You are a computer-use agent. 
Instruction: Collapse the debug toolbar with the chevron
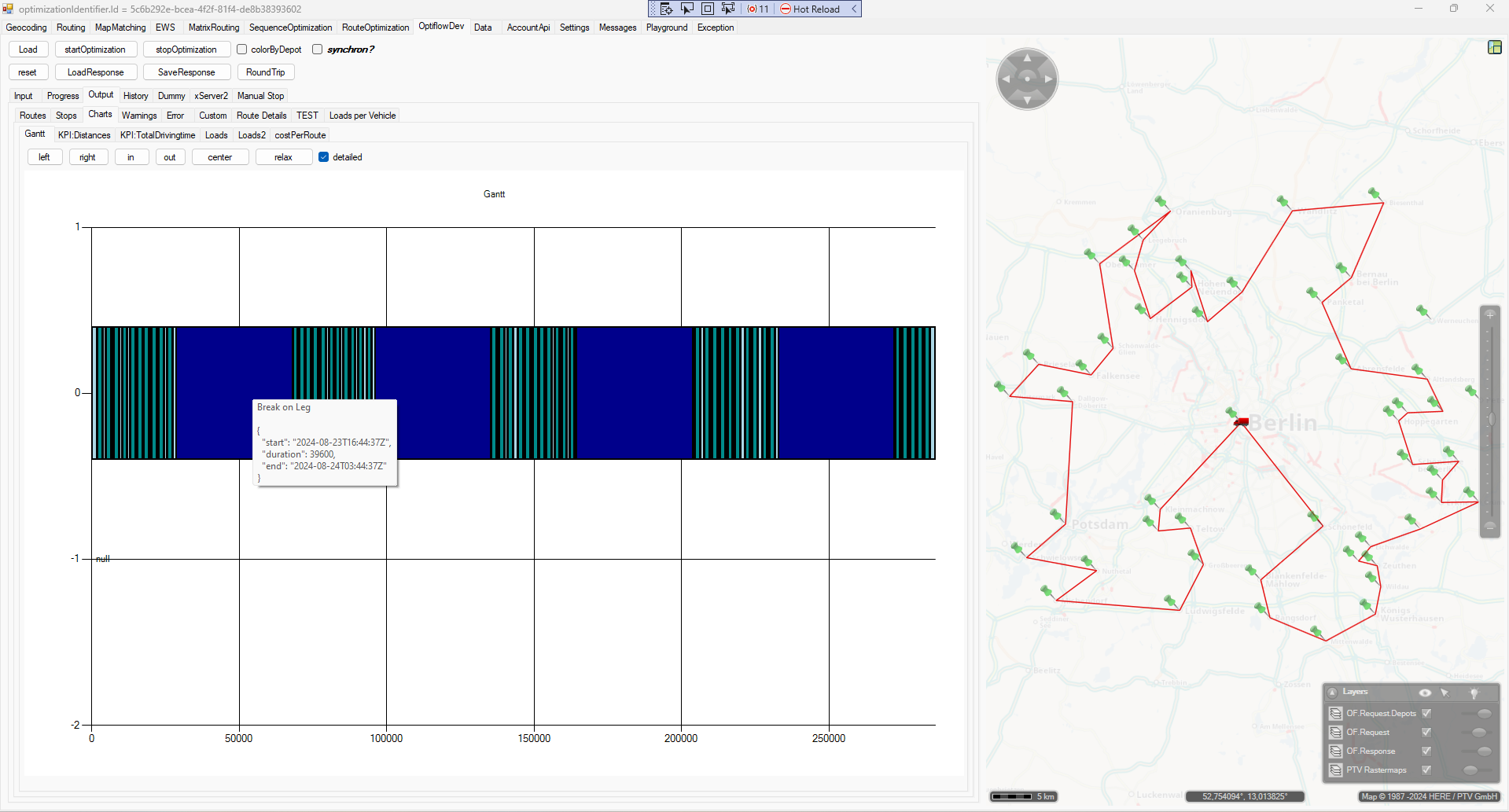(854, 9)
